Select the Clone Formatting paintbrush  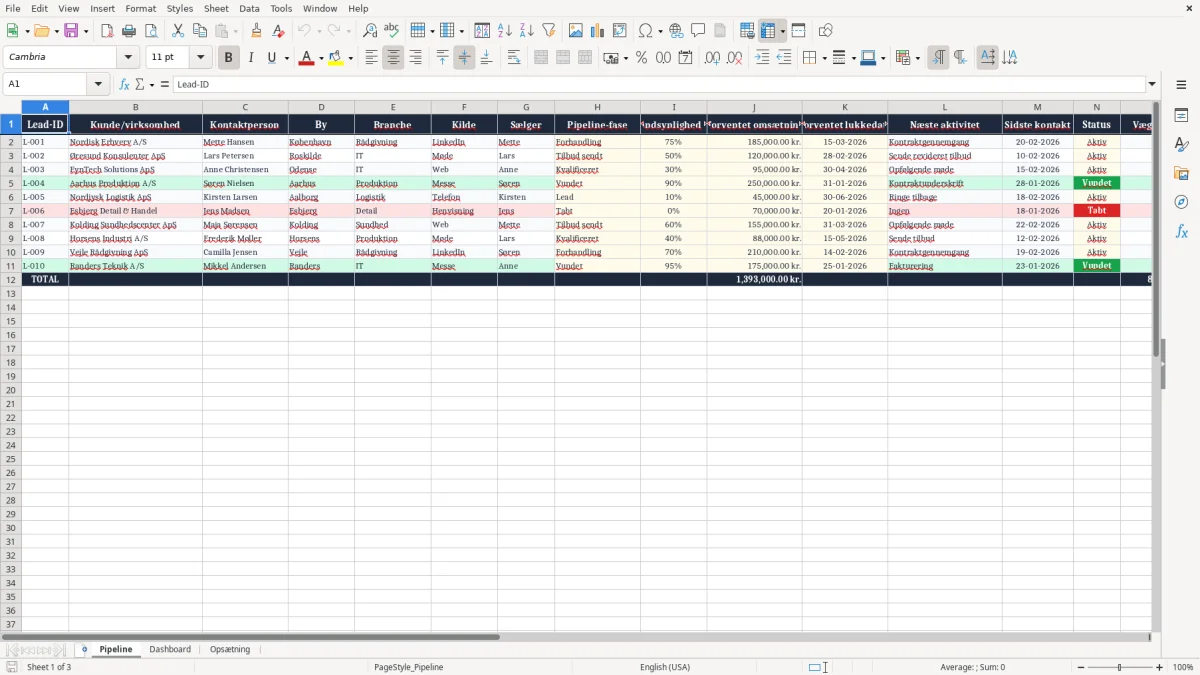[x=257, y=31]
